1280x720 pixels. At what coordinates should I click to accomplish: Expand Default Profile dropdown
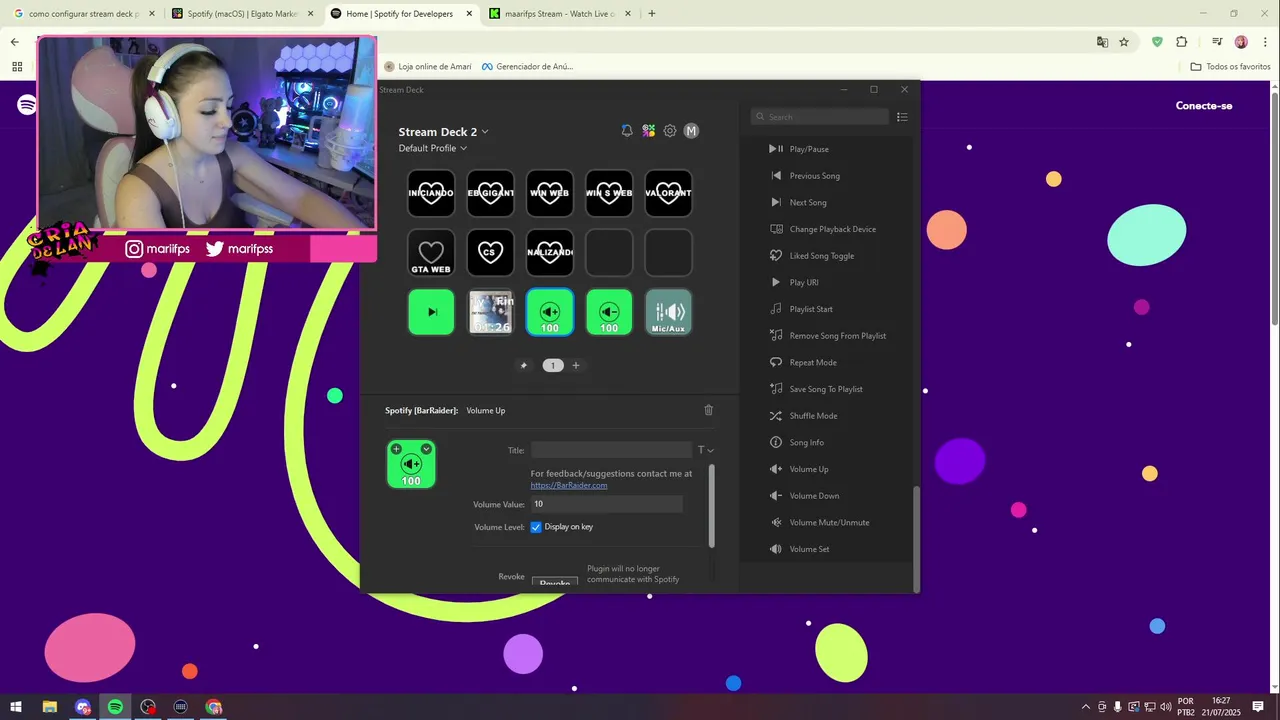(433, 148)
